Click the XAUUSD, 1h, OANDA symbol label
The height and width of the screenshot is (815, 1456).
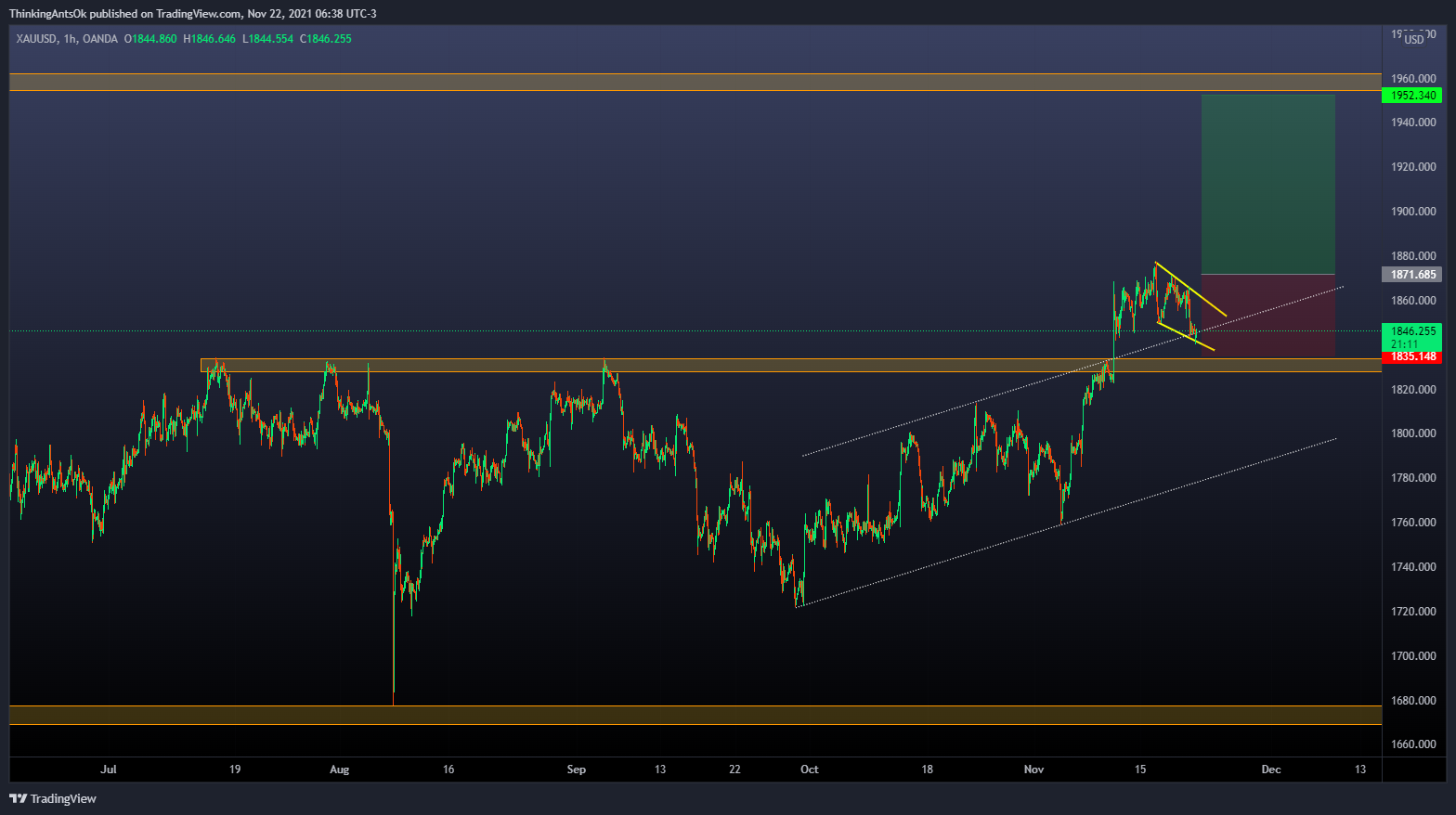click(x=67, y=39)
